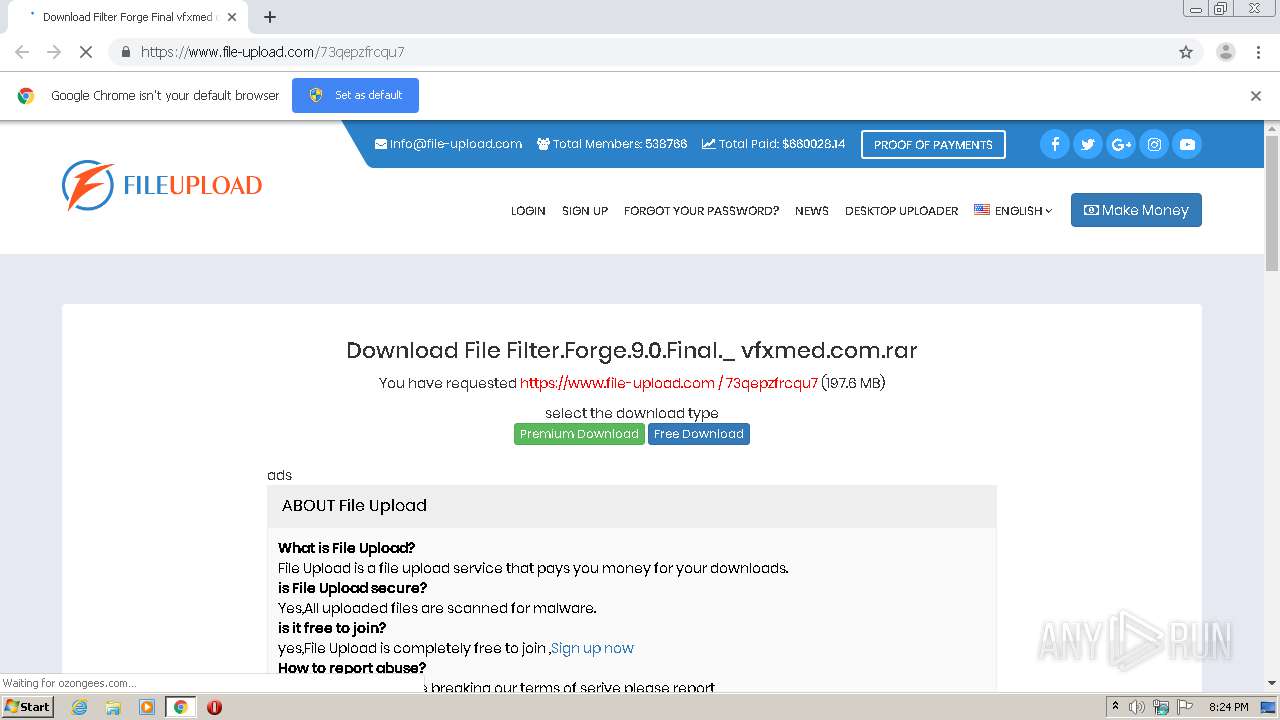Click the Free Download button
Viewport: 1280px width, 720px height.
click(699, 434)
